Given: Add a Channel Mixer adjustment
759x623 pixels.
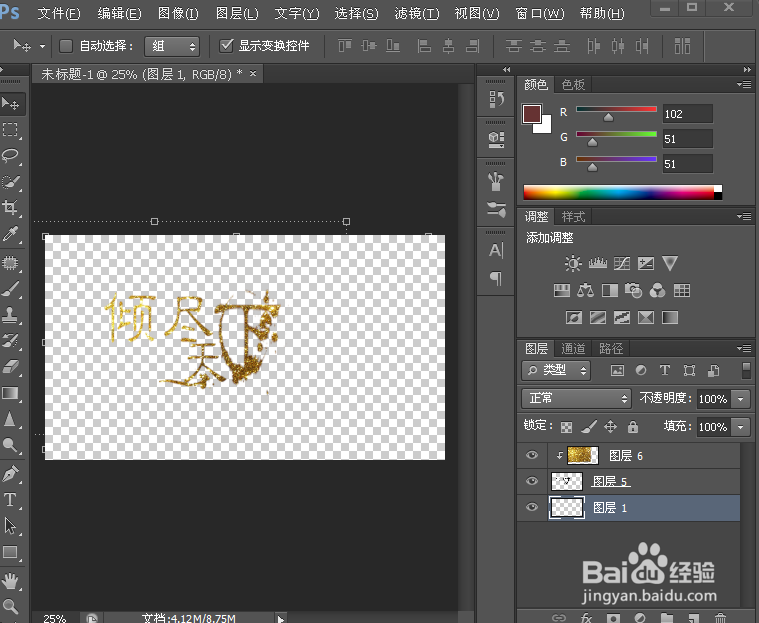Looking at the screenshot, I should pyautogui.click(x=657, y=290).
